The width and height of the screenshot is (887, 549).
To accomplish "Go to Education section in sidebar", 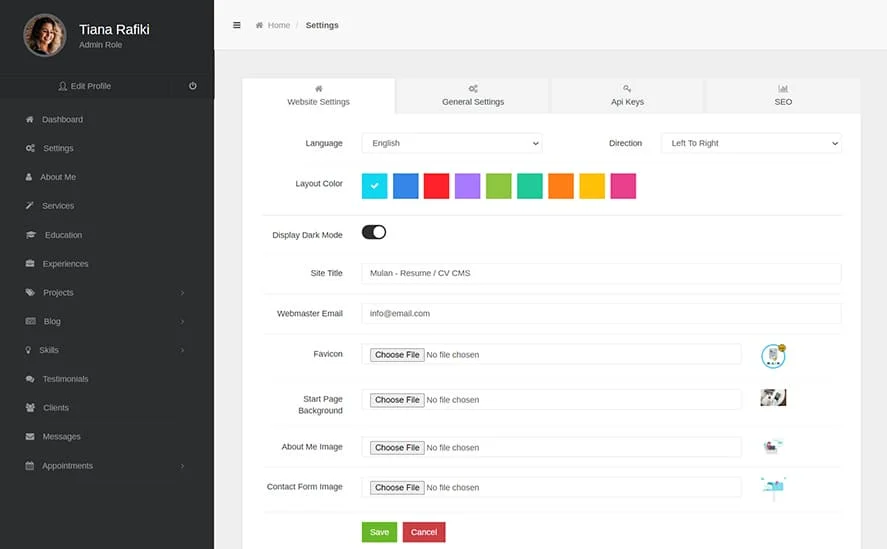I will pyautogui.click(x=63, y=235).
